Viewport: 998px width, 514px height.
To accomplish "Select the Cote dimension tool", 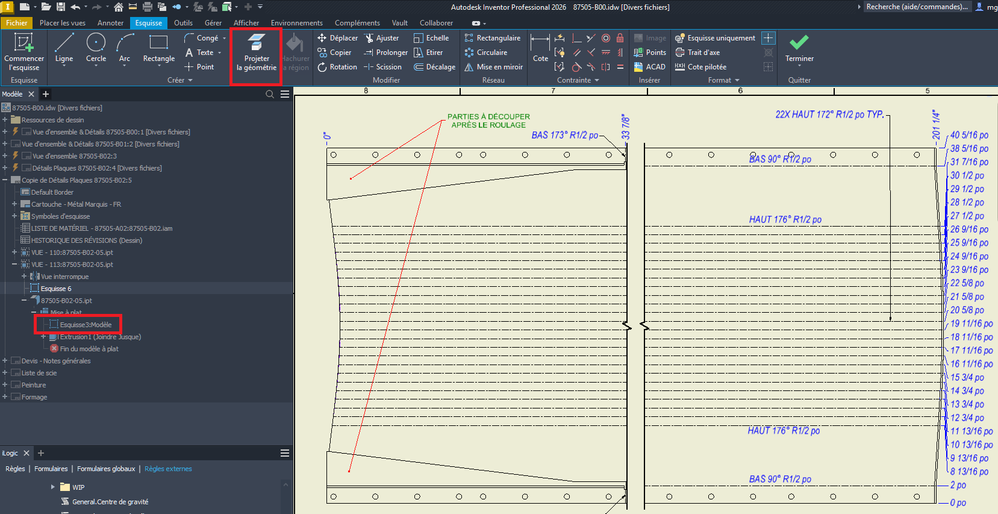I will (540, 48).
